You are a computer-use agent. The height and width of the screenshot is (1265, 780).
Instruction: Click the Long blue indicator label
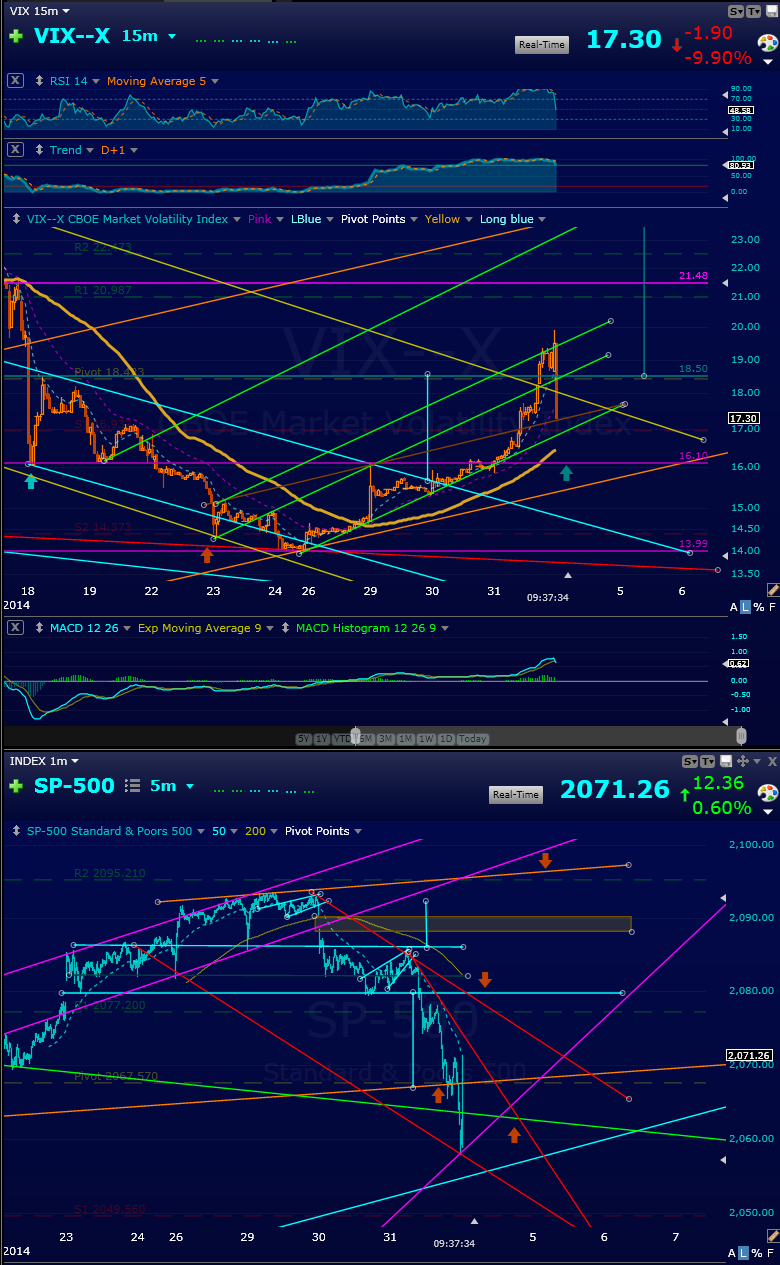[x=507, y=219]
